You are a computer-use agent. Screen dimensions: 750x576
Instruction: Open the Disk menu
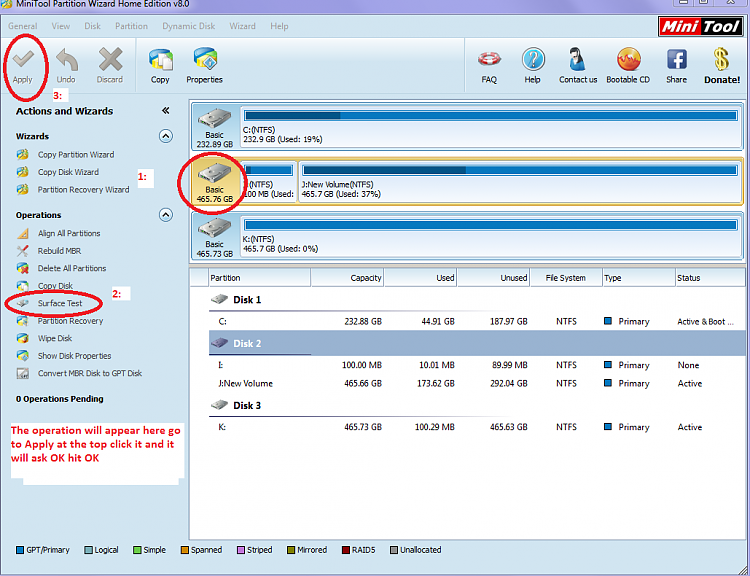[92, 26]
